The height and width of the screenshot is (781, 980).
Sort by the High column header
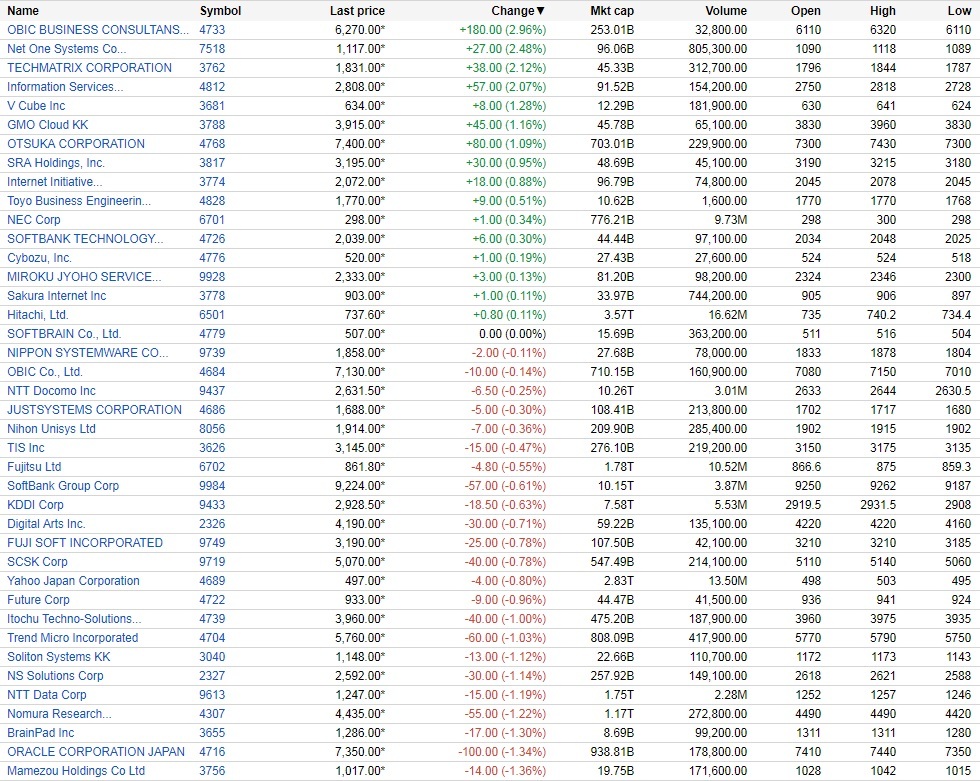(882, 11)
